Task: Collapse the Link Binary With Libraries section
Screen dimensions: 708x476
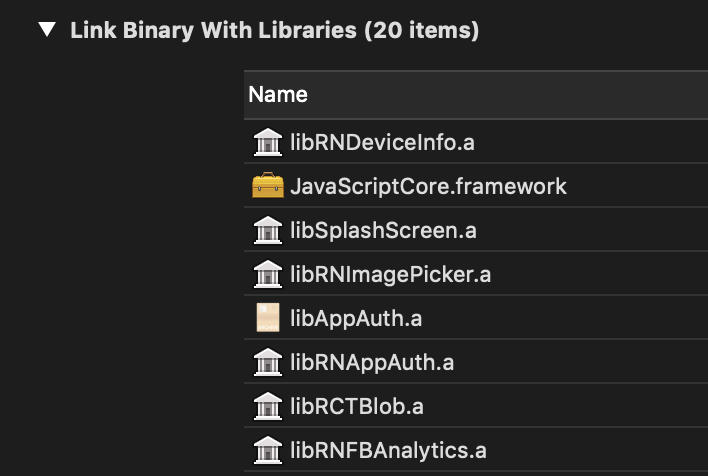Action: pyautogui.click(x=47, y=30)
